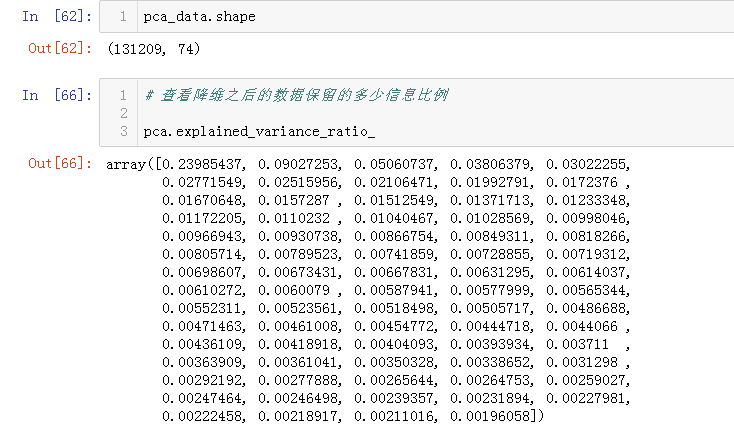Click line number 1 in cell 66

click(x=121, y=95)
